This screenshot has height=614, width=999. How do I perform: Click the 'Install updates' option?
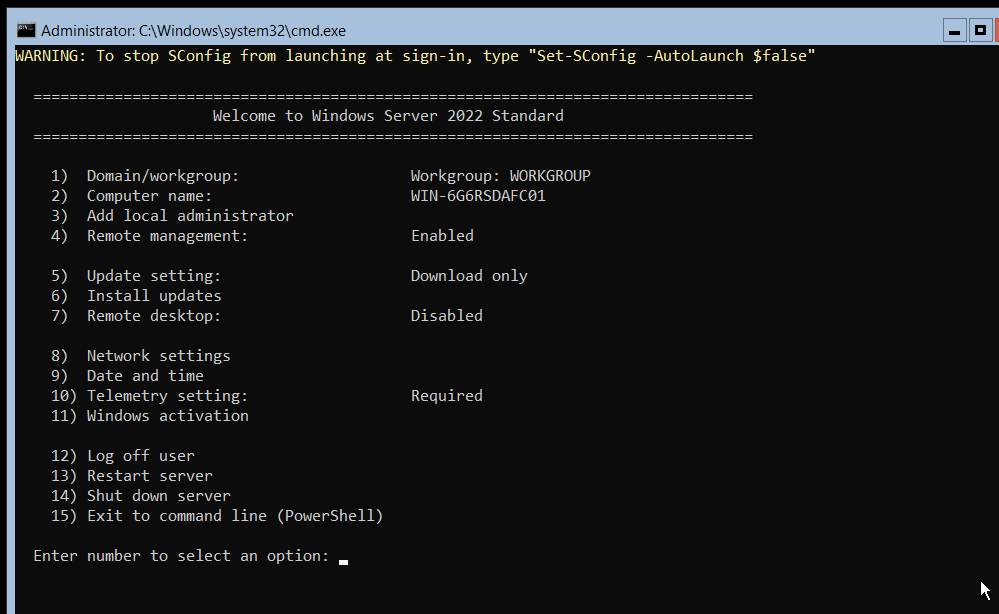coord(154,296)
